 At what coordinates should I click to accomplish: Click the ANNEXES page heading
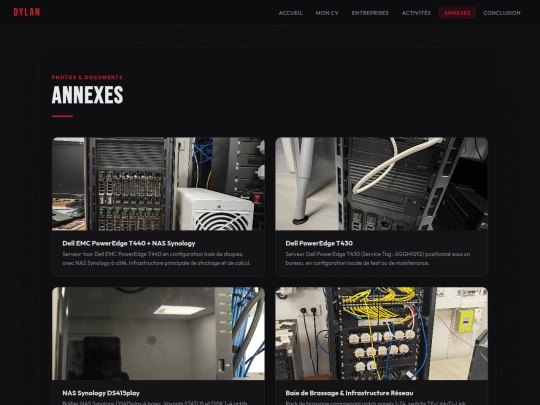87,95
